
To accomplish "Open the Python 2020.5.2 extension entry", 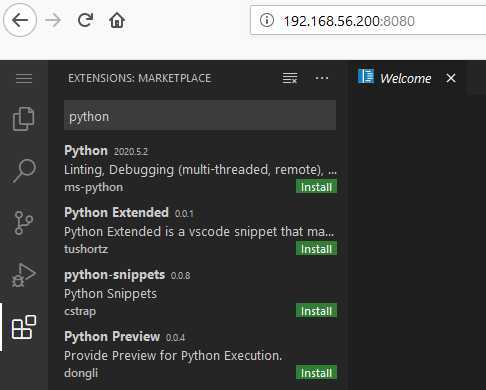I will [200, 168].
